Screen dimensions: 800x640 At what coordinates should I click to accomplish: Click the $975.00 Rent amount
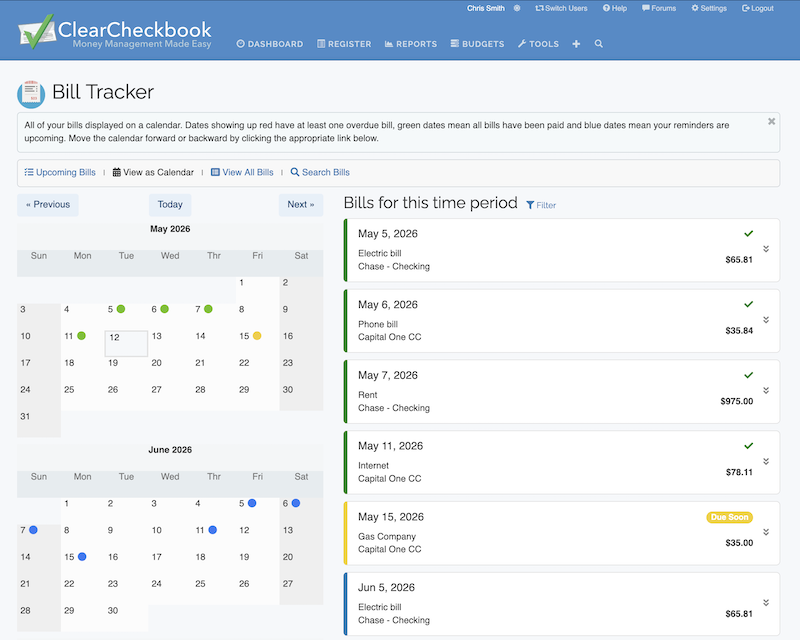(x=737, y=401)
